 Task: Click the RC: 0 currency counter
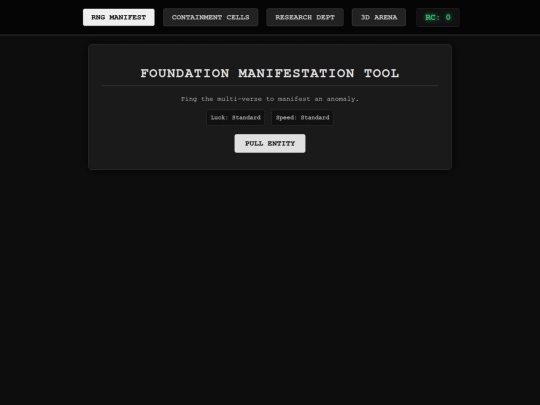438,17
